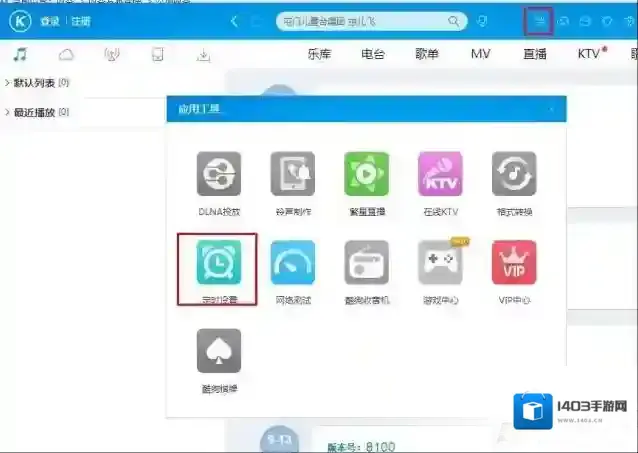Go to the MV tab

(480, 54)
